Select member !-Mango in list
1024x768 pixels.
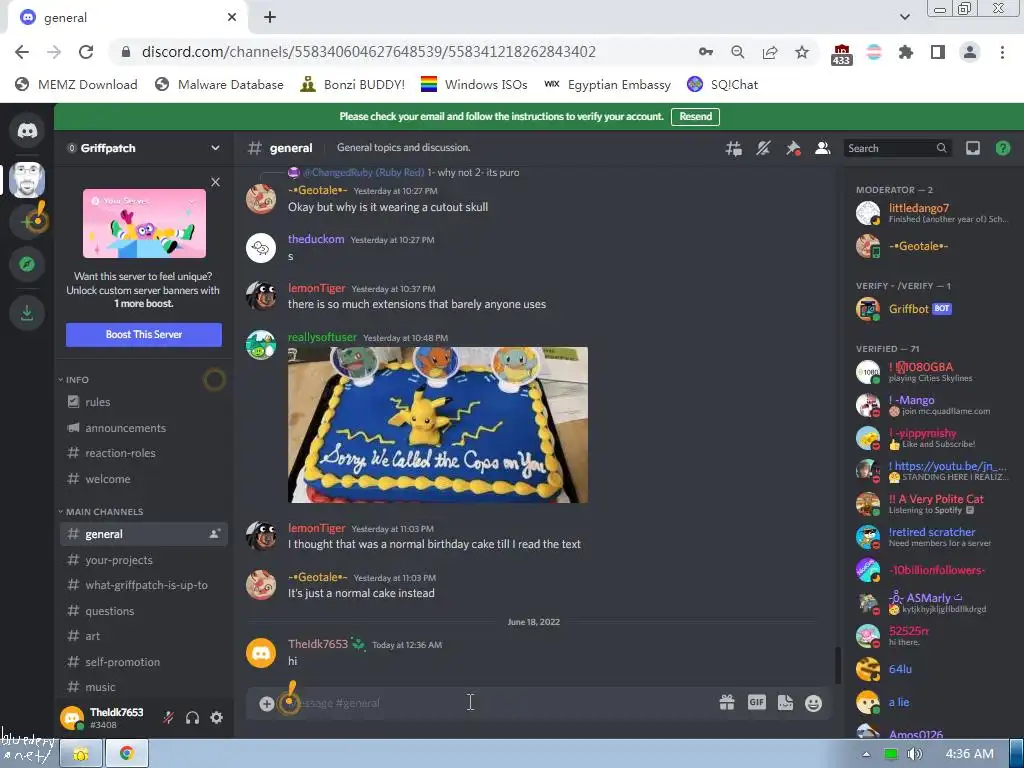[x=933, y=405]
